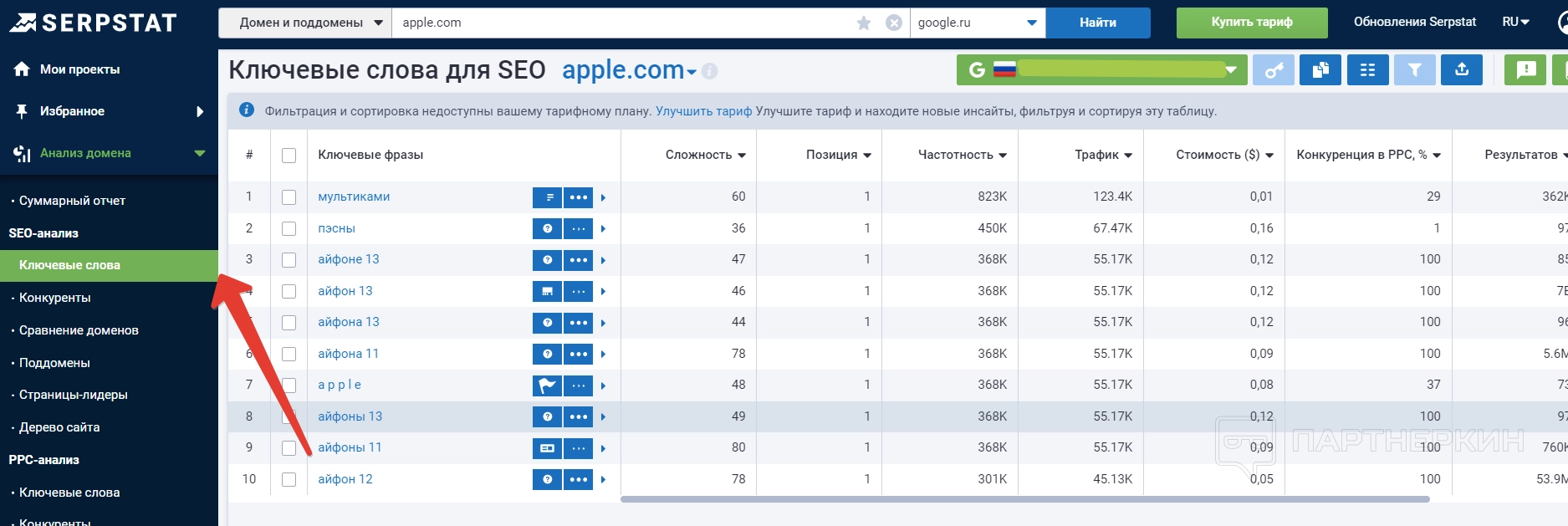Open Дерево сайта in the sidebar
1568x526 pixels.
click(59, 427)
